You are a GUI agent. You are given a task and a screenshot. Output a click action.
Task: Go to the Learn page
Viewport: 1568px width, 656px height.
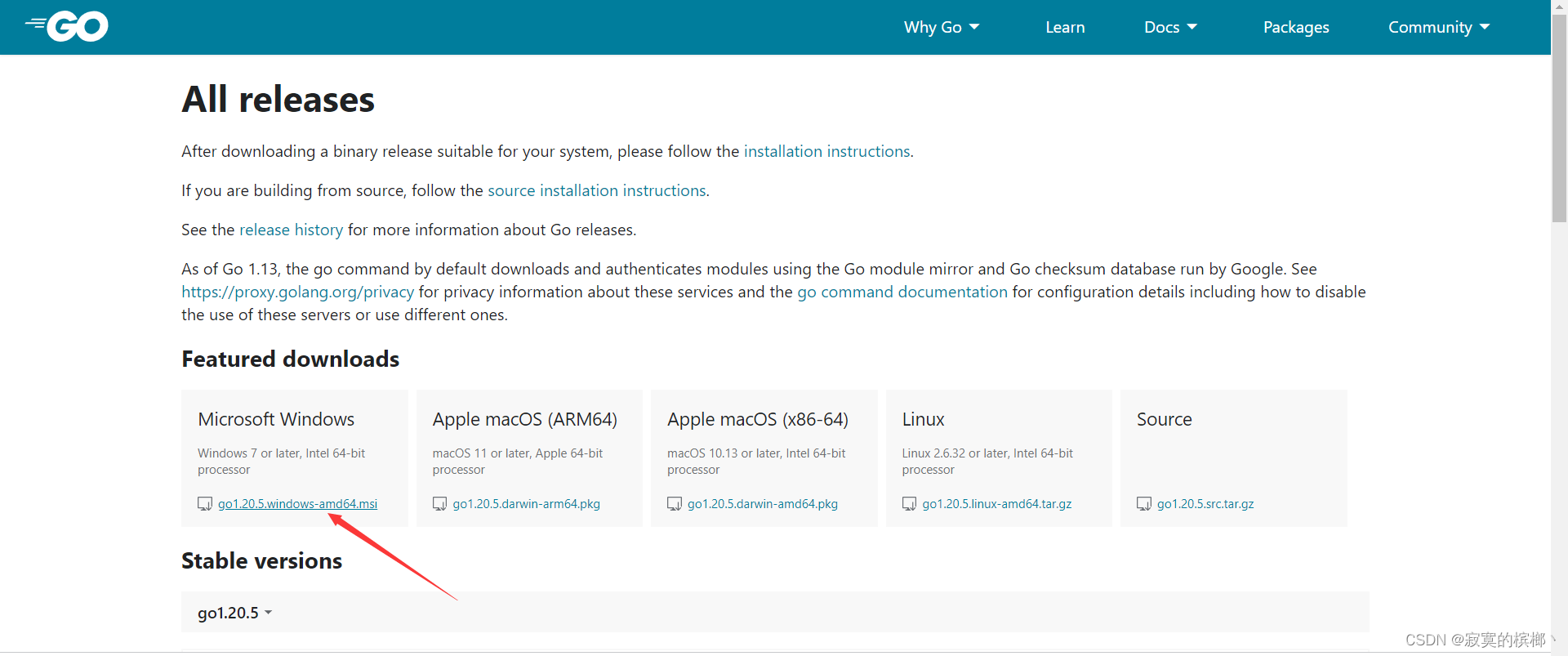(1065, 27)
